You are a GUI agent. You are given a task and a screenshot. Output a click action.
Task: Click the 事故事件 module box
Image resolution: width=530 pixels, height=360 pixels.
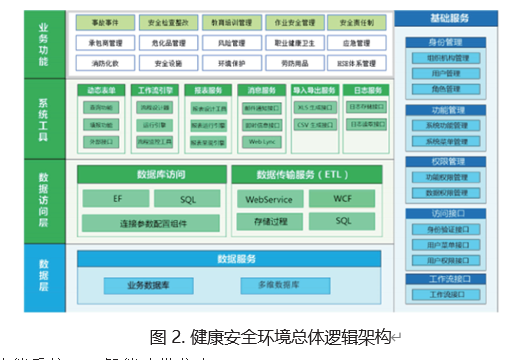click(x=105, y=23)
